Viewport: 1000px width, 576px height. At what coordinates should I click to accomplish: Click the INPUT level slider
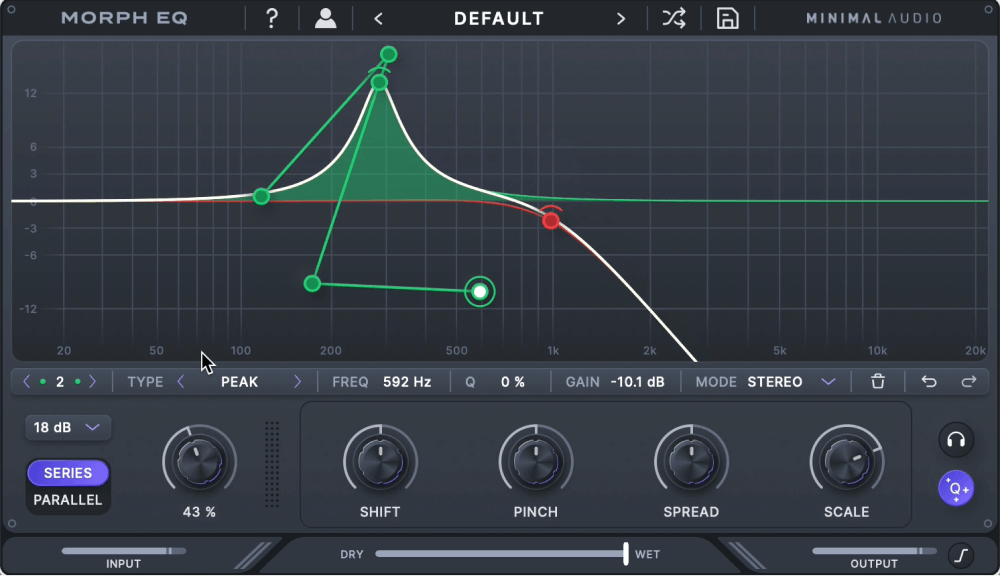pyautogui.click(x=124, y=551)
